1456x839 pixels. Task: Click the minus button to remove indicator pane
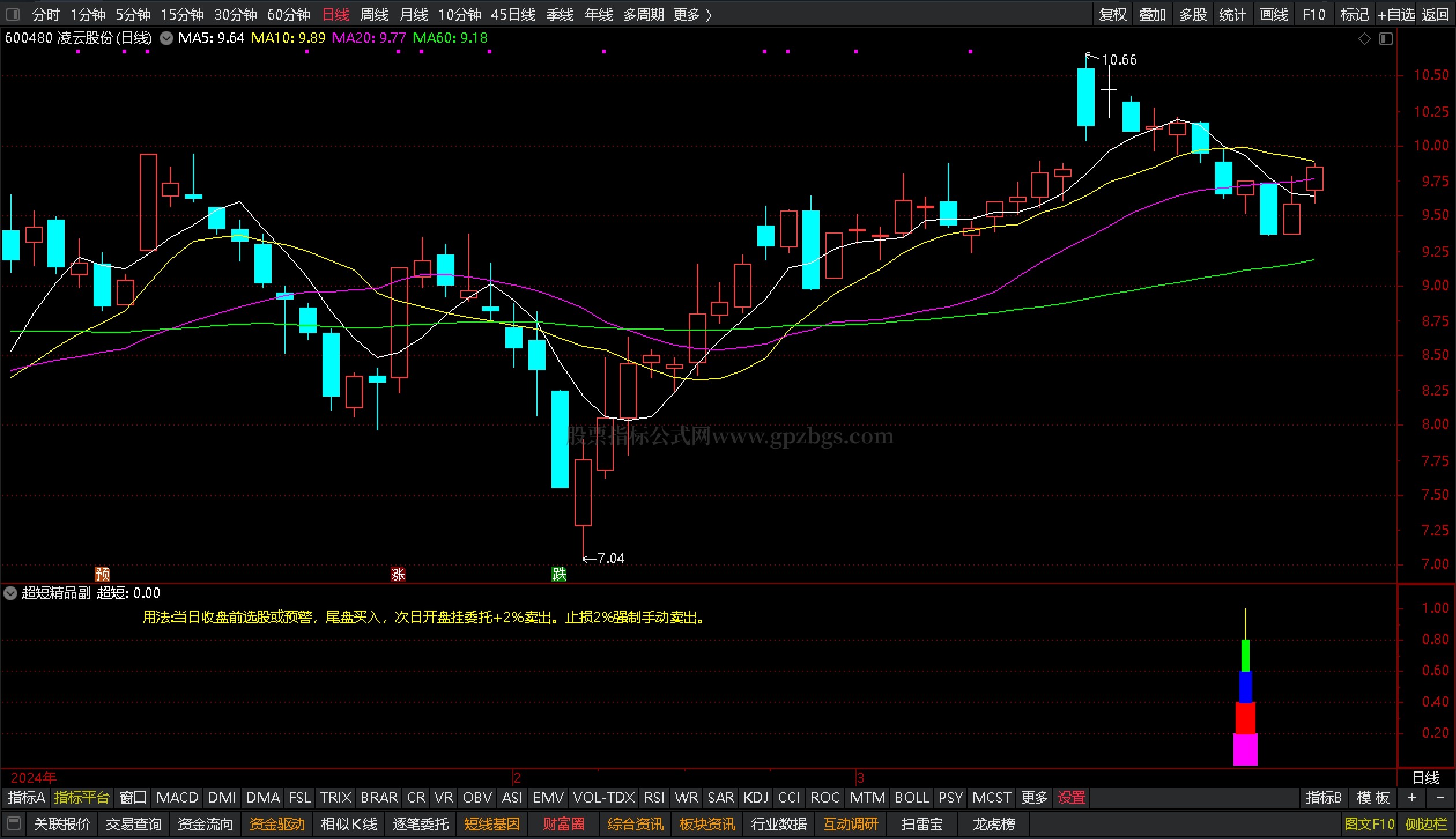click(1439, 798)
